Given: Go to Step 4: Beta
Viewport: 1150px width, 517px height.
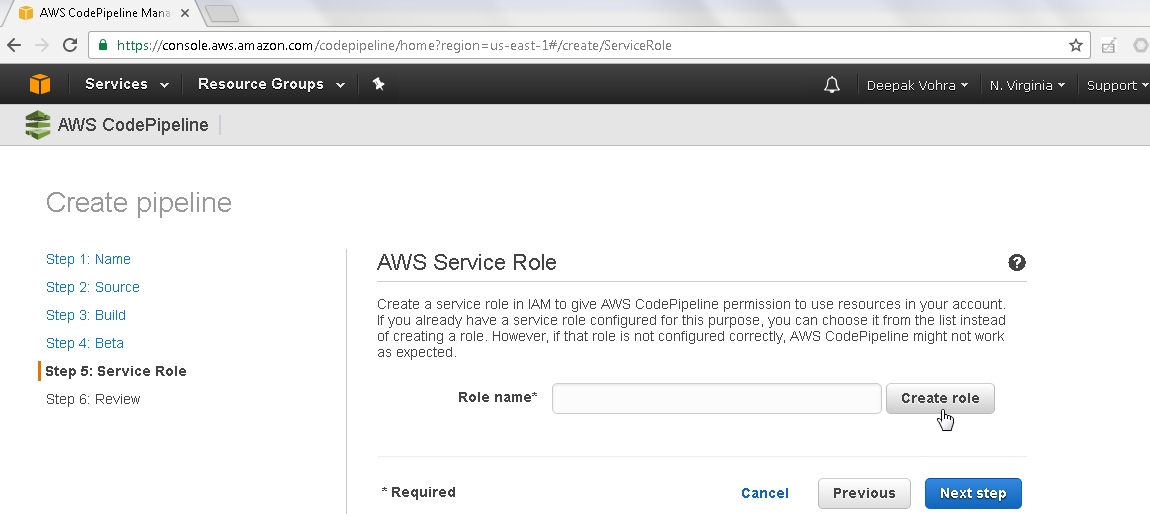Looking at the screenshot, I should pyautogui.click(x=84, y=342).
